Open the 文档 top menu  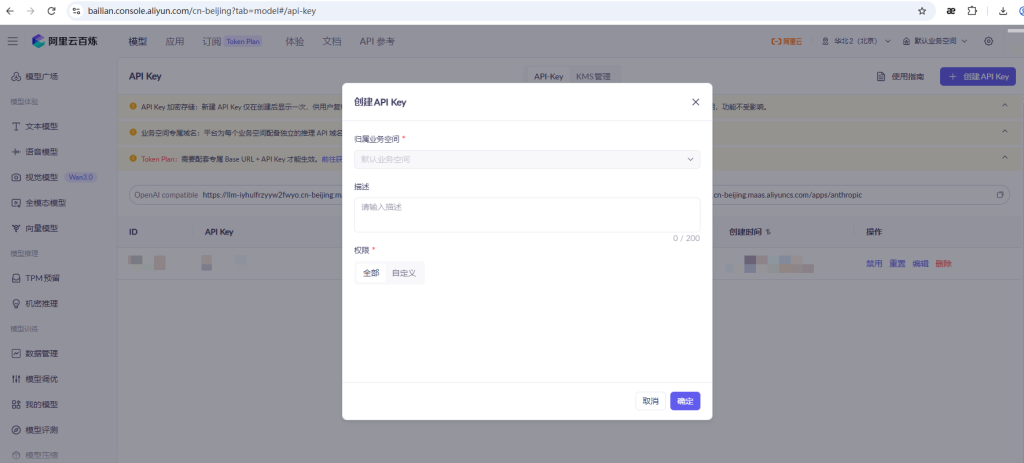tap(332, 41)
